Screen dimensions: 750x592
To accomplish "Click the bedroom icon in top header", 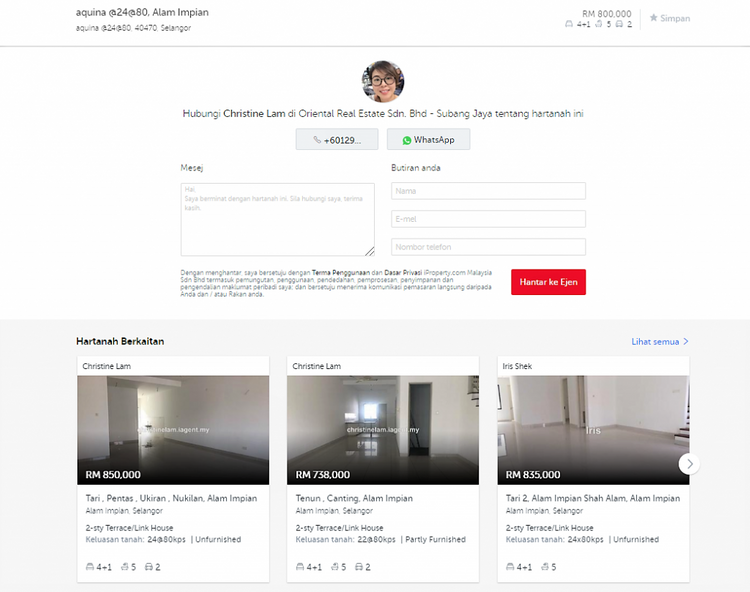I will (x=569, y=24).
